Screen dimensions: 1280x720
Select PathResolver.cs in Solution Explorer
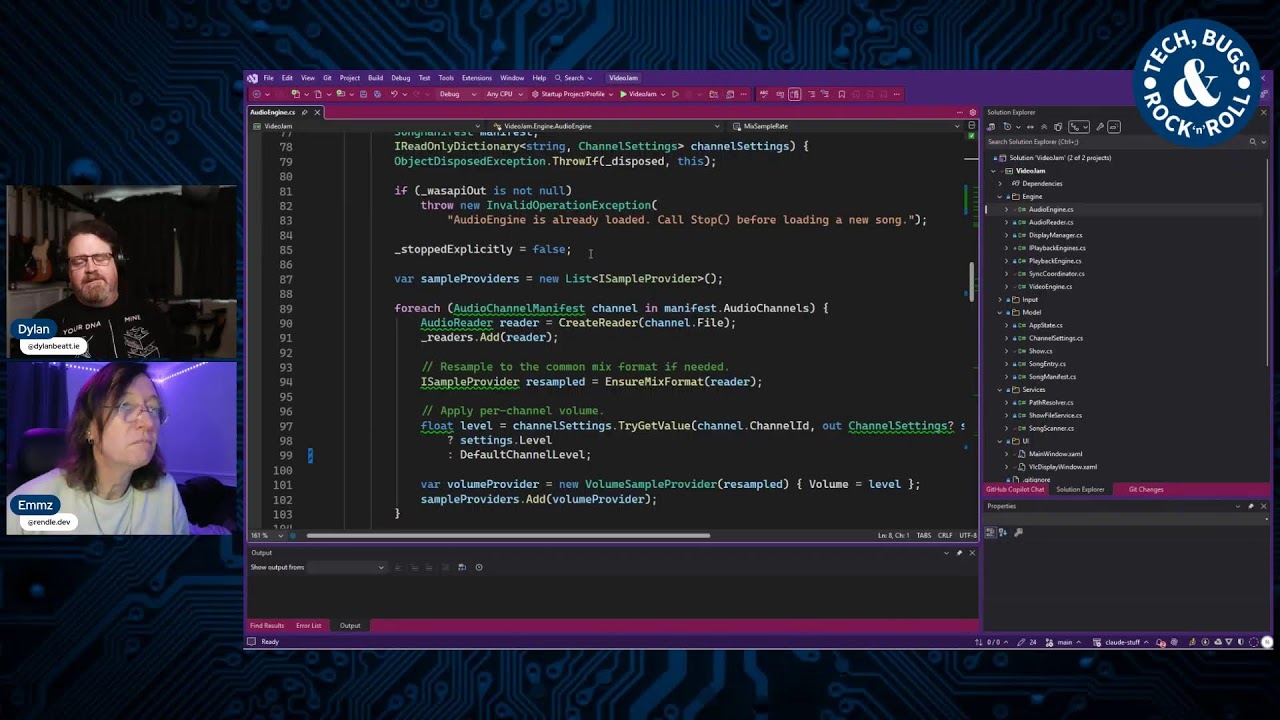pyautogui.click(x=1051, y=403)
